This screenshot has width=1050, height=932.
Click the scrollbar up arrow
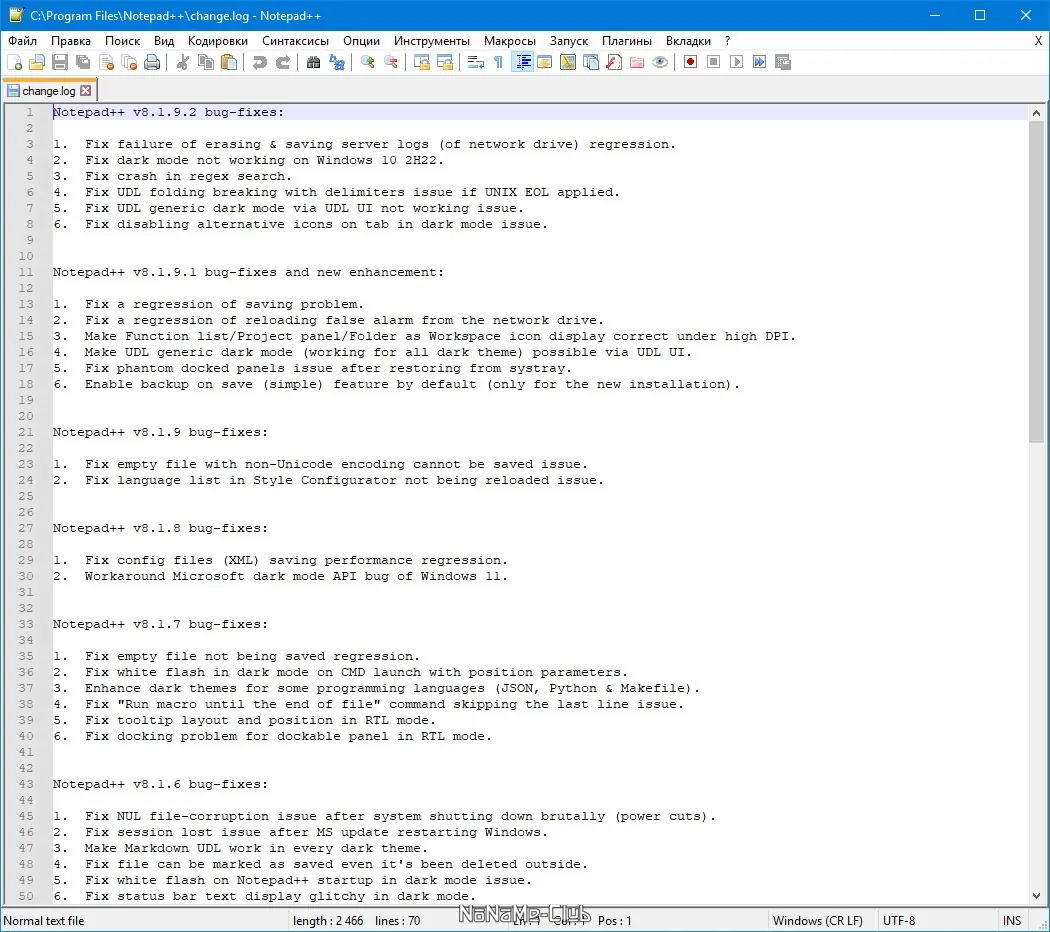click(1037, 113)
